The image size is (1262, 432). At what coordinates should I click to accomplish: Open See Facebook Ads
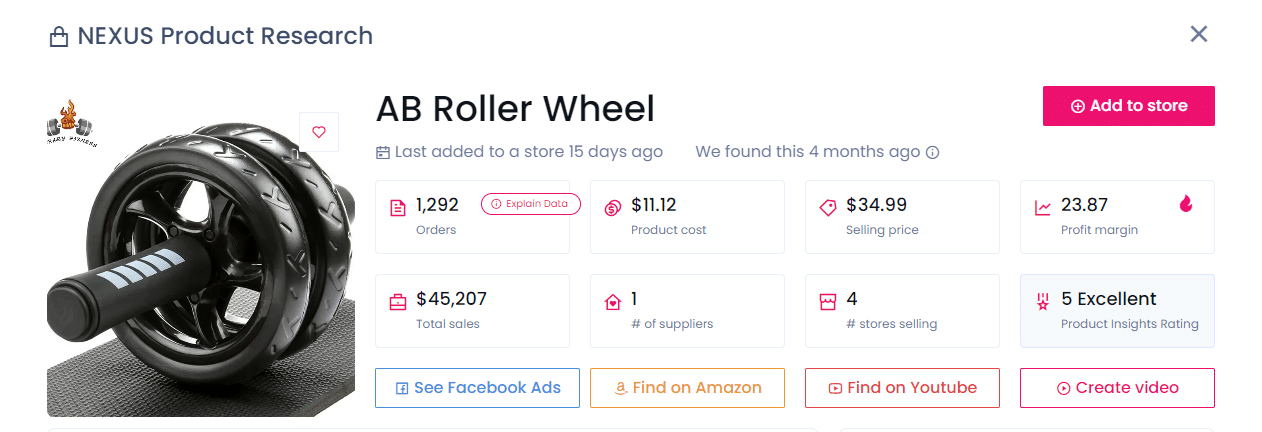pyautogui.click(x=477, y=388)
